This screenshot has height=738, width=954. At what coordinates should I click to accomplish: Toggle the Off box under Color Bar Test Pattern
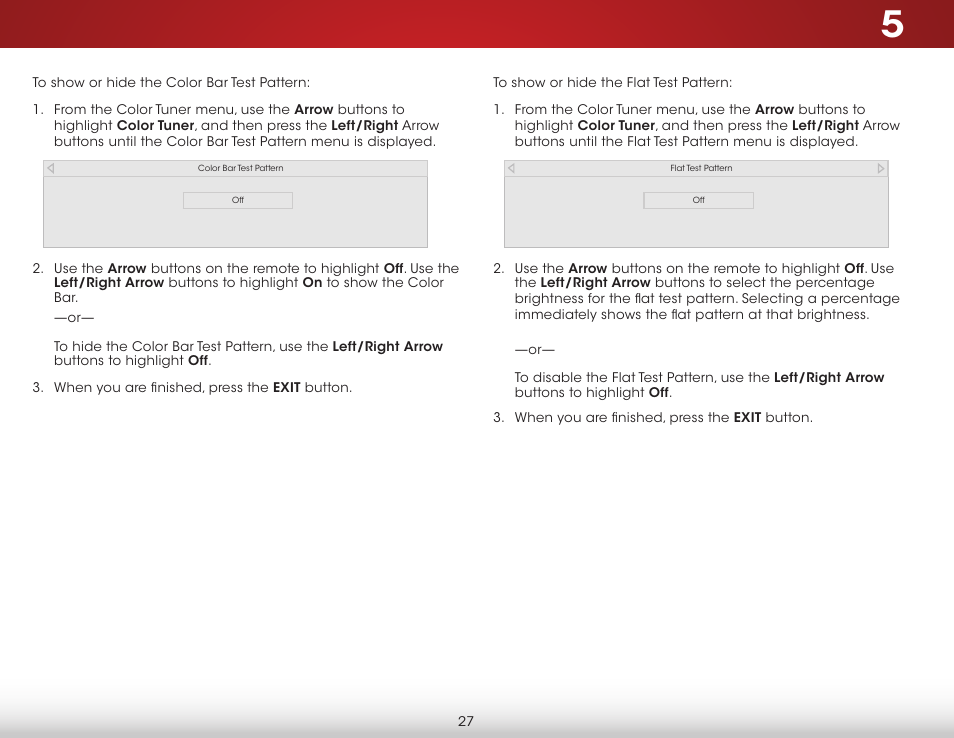click(x=238, y=200)
